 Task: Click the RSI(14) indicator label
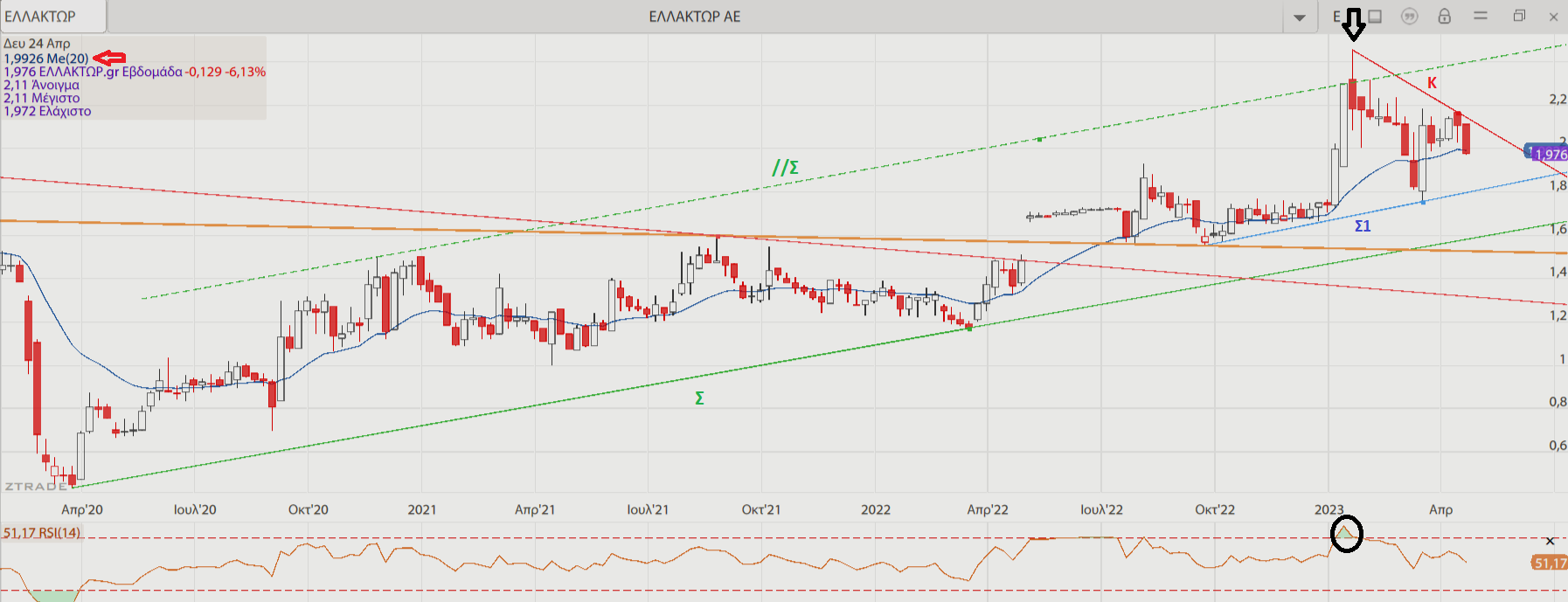pos(42,532)
